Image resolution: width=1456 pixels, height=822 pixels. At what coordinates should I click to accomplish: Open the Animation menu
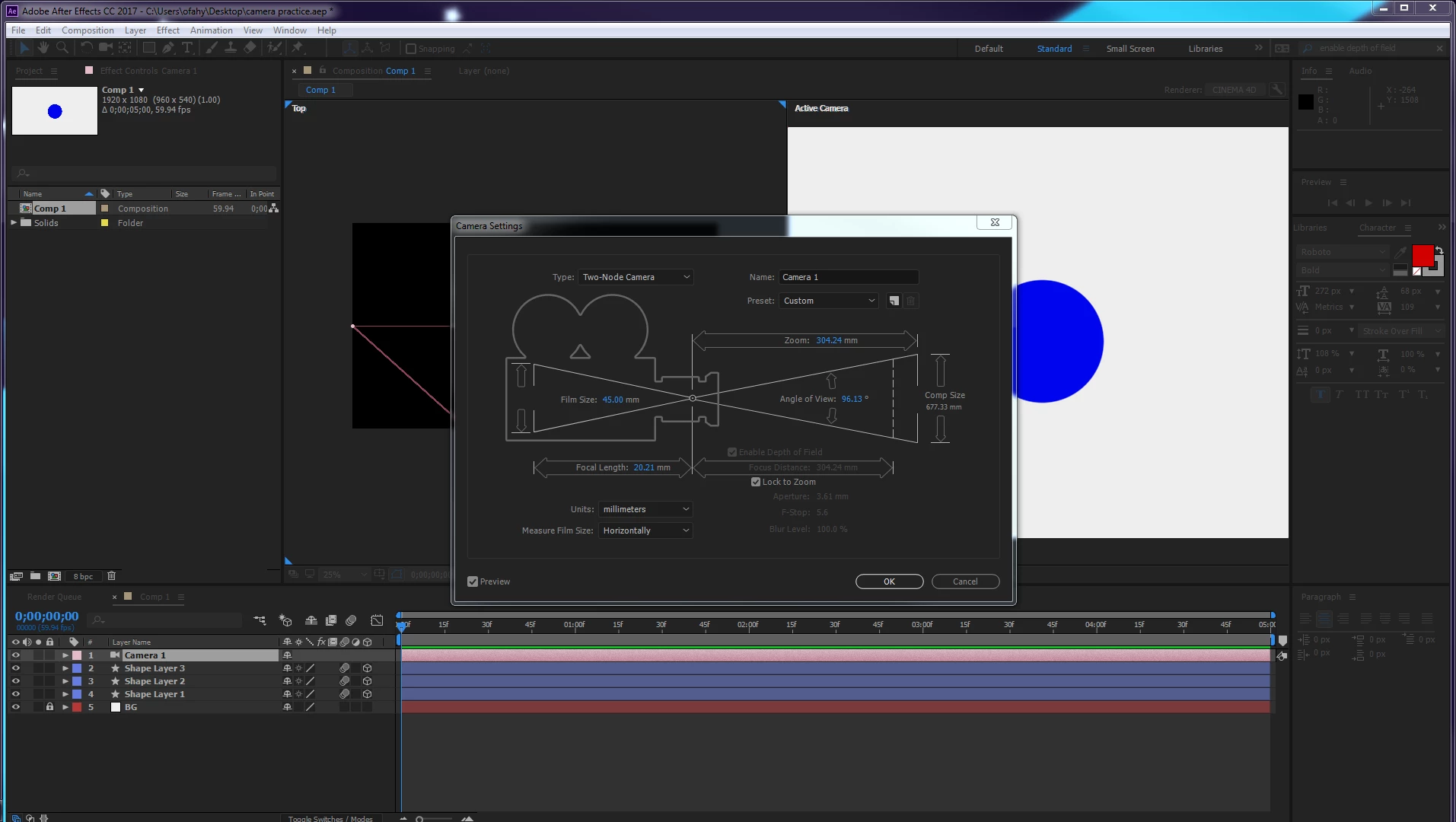[x=211, y=30]
